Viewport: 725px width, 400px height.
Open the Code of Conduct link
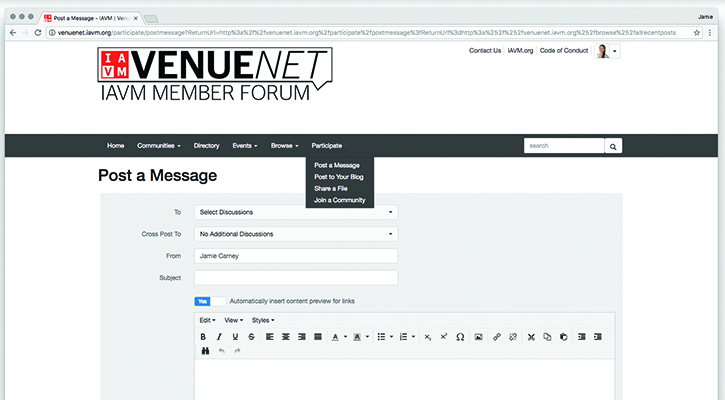point(564,50)
